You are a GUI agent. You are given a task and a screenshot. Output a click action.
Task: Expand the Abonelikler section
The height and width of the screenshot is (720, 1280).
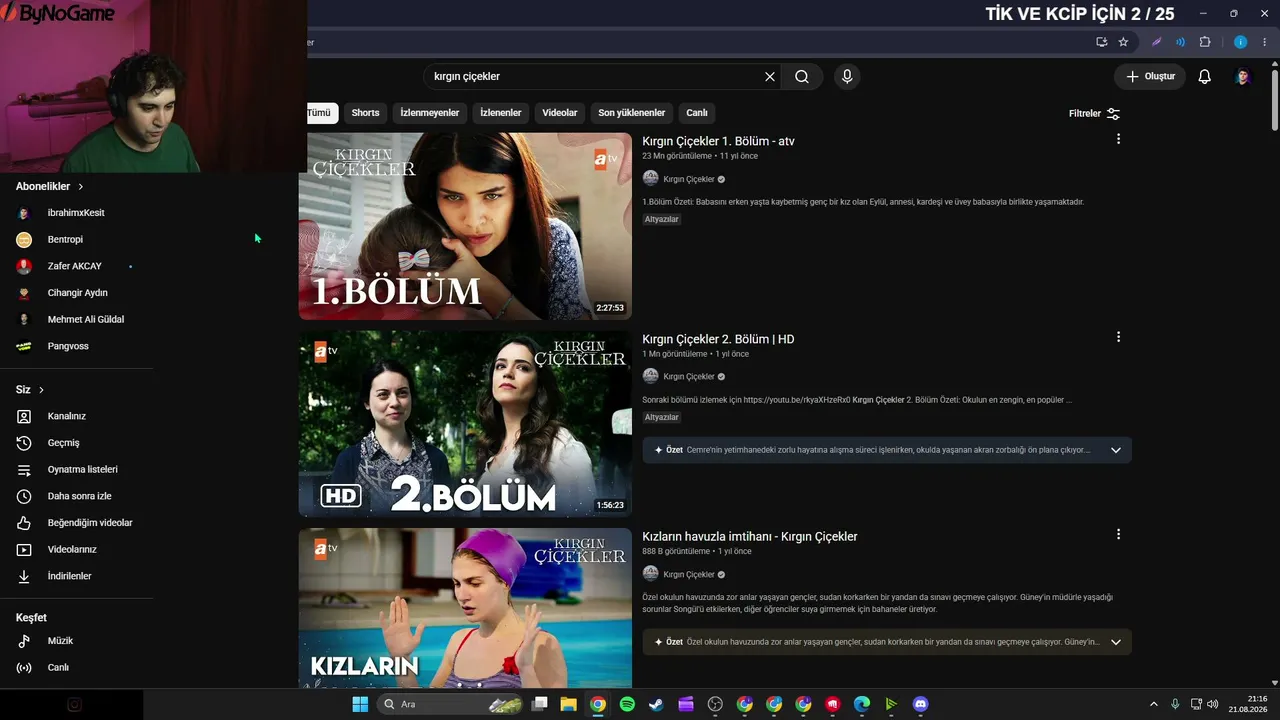[50, 187]
